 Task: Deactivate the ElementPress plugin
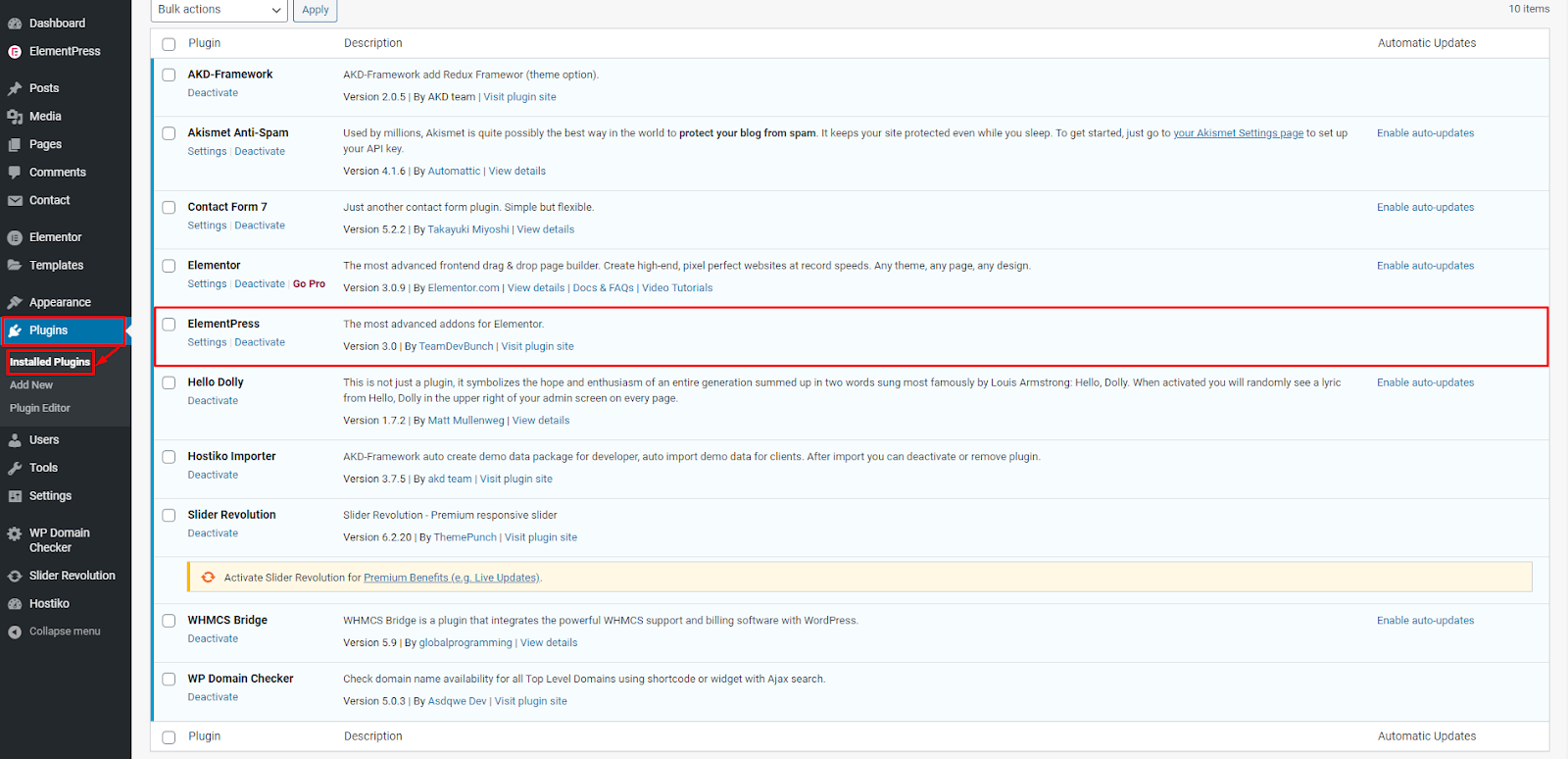tap(260, 342)
